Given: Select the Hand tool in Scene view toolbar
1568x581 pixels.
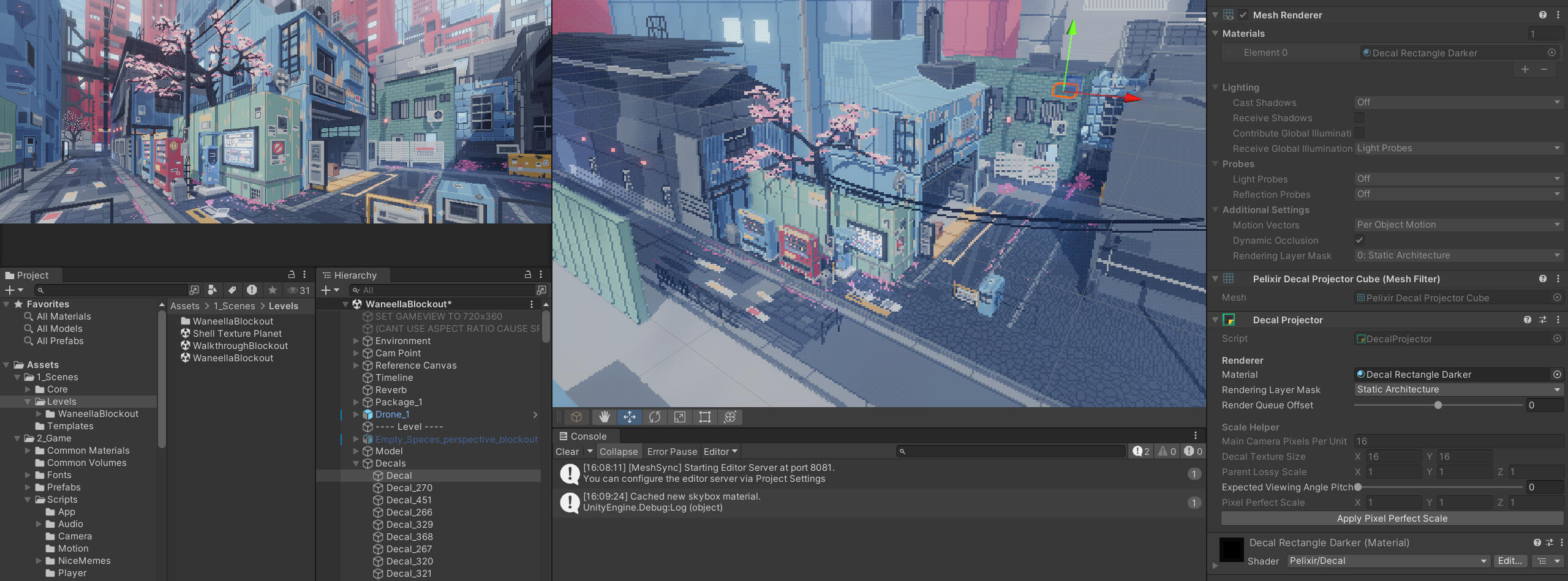Looking at the screenshot, I should pyautogui.click(x=604, y=417).
